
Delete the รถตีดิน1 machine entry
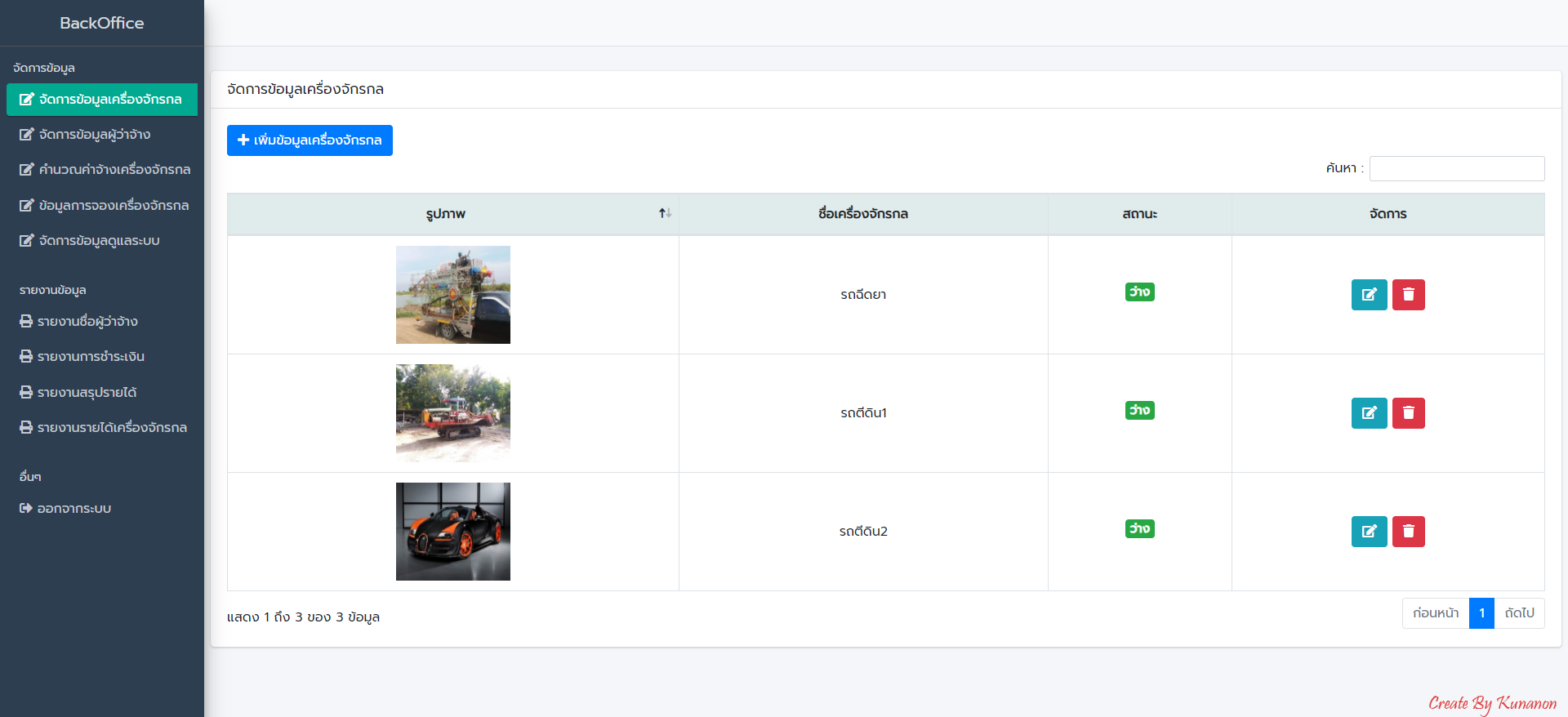pyautogui.click(x=1408, y=413)
